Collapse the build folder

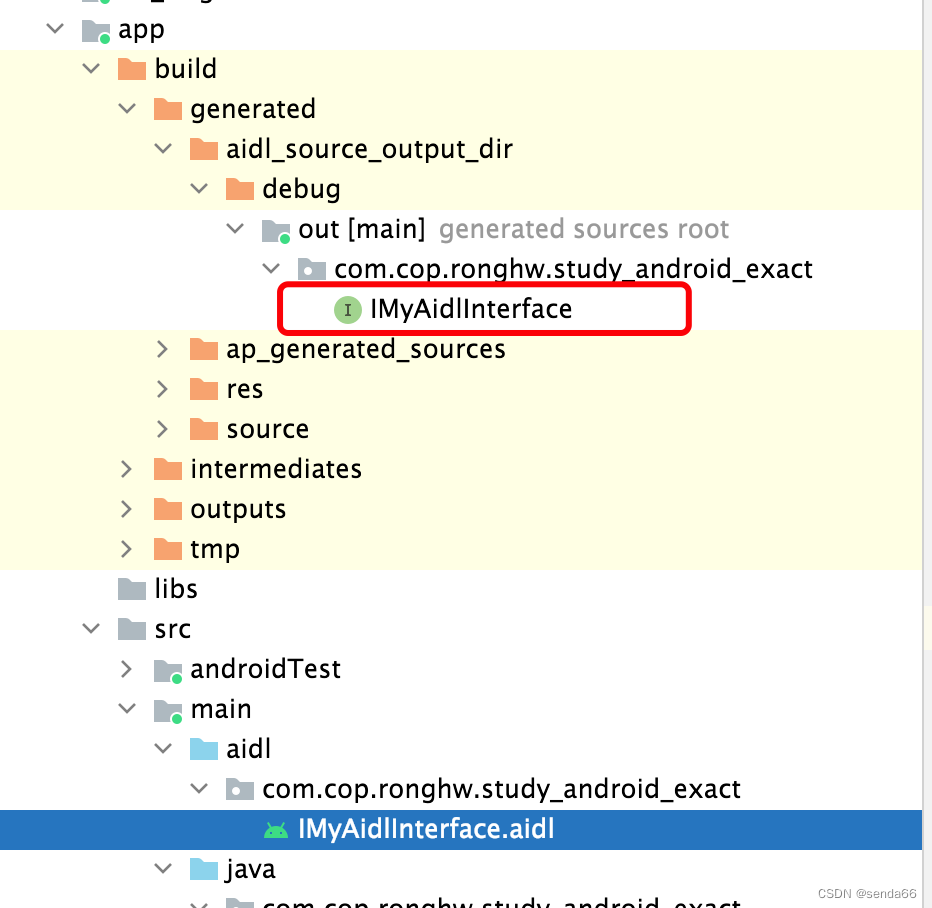[x=91, y=69]
